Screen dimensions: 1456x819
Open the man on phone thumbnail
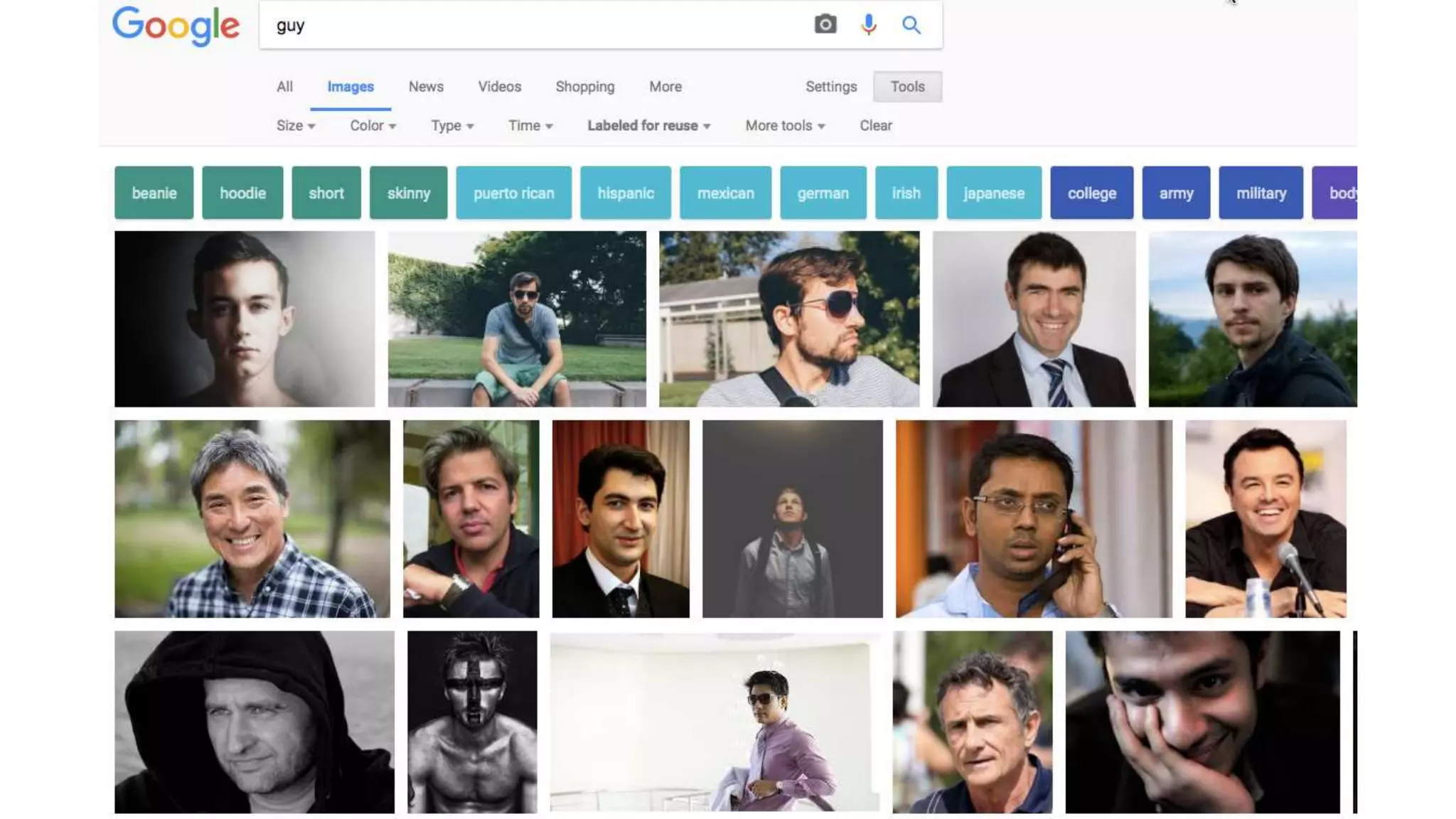(1033, 518)
